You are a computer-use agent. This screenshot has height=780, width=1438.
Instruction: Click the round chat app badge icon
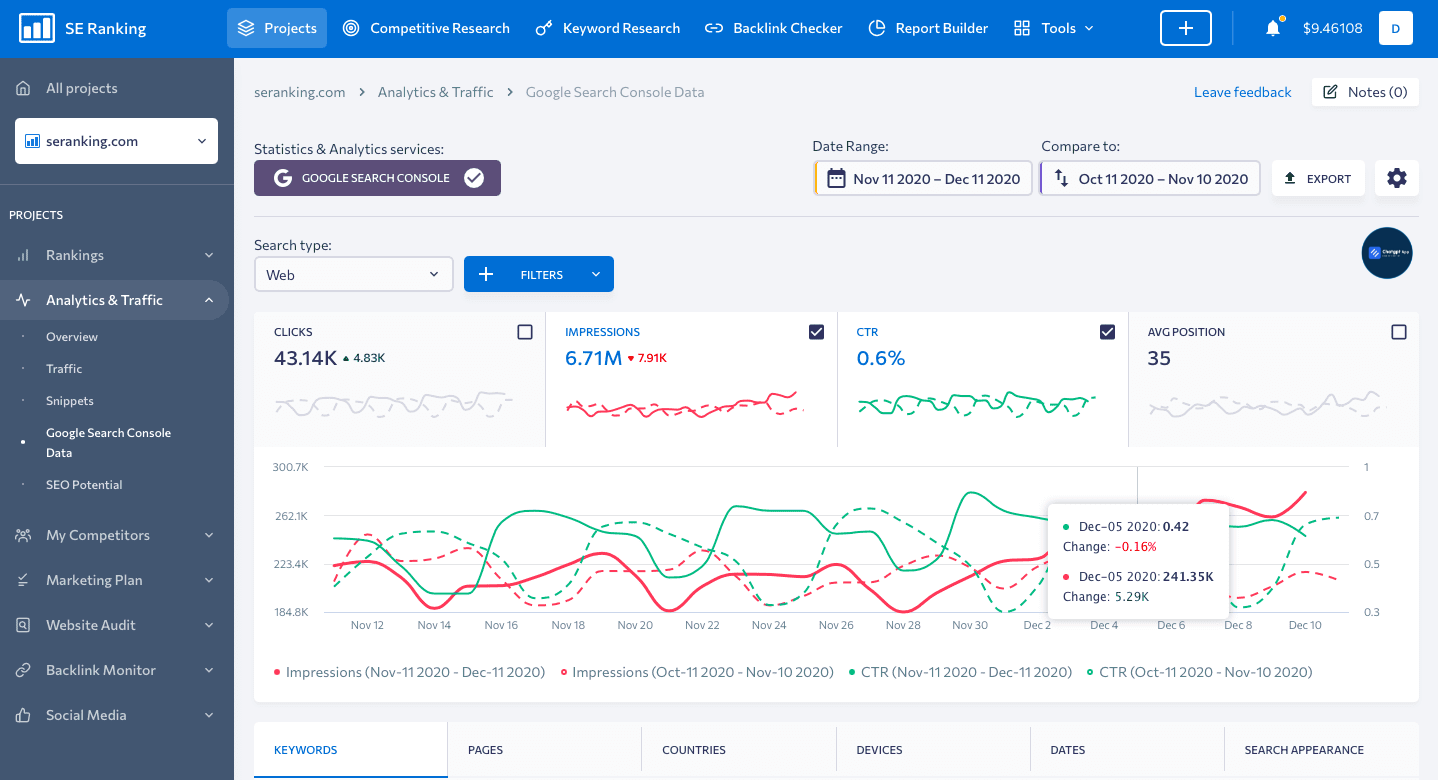coord(1387,253)
